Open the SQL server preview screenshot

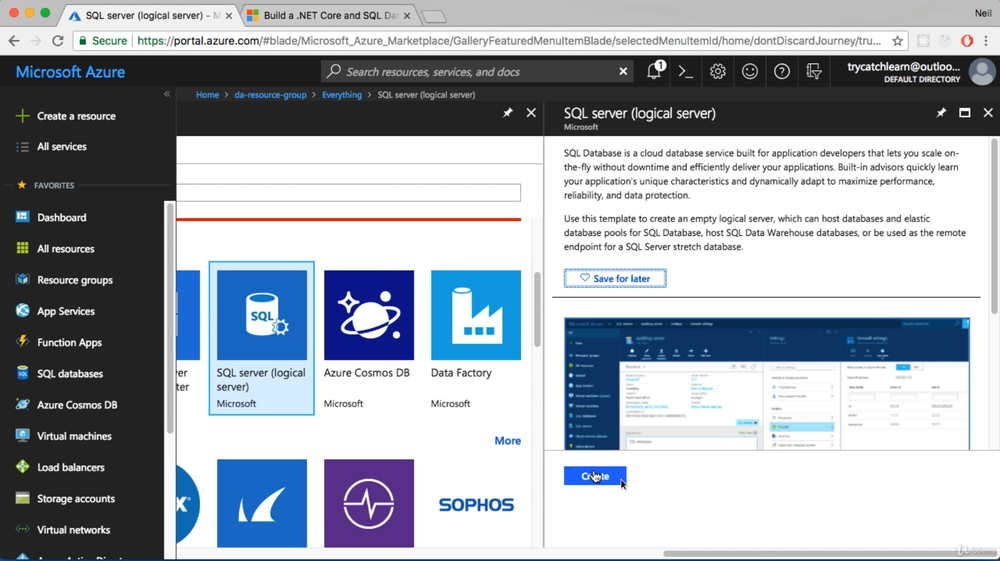(x=767, y=384)
